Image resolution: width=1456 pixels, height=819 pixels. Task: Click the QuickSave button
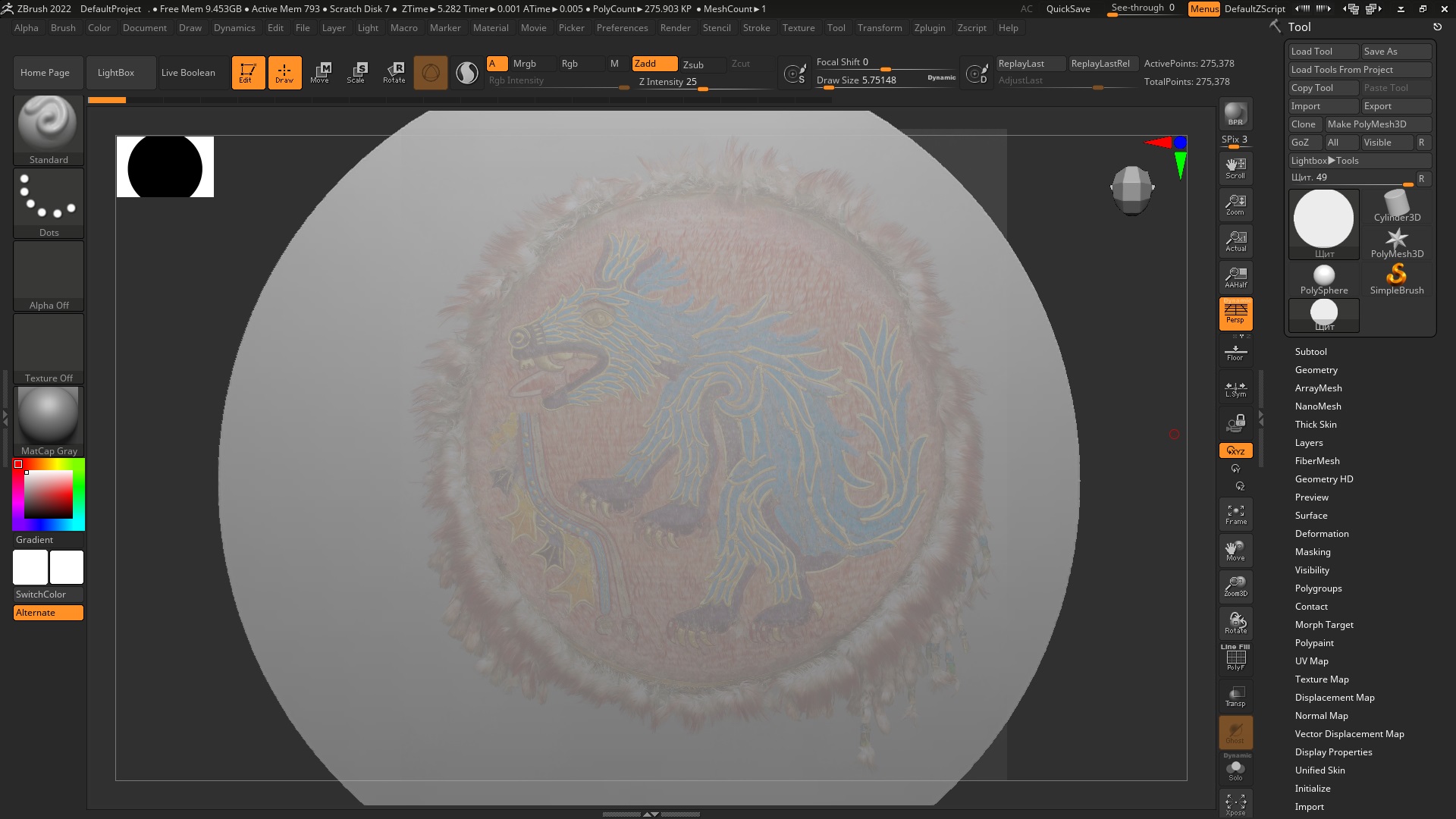[x=1068, y=9]
